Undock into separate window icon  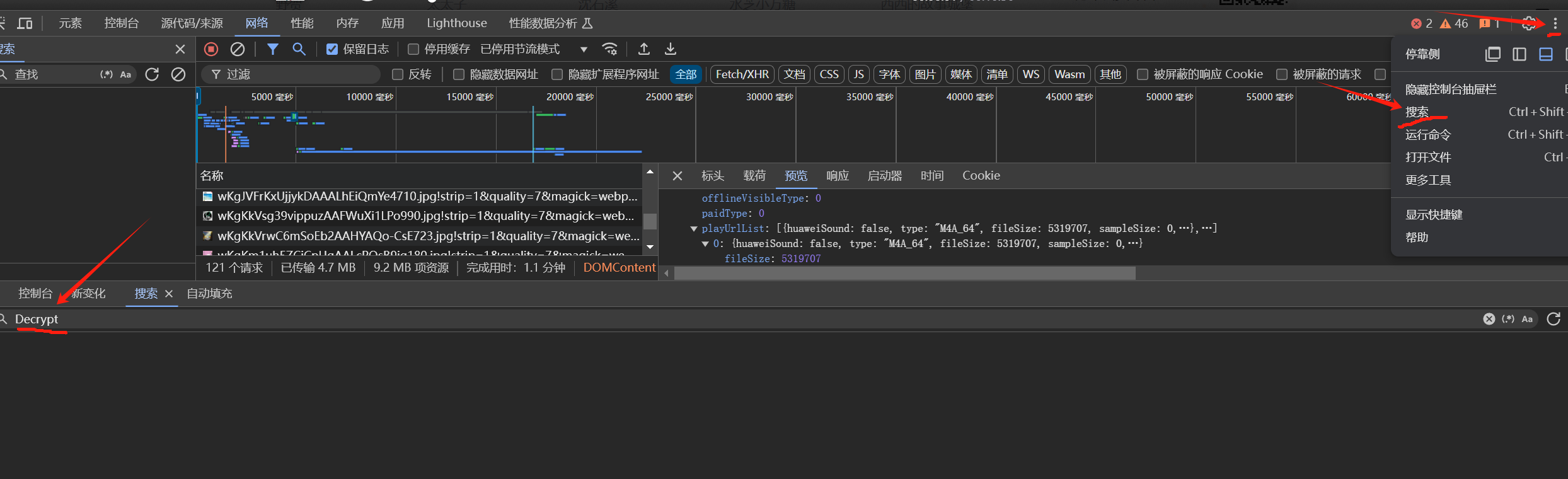1492,54
